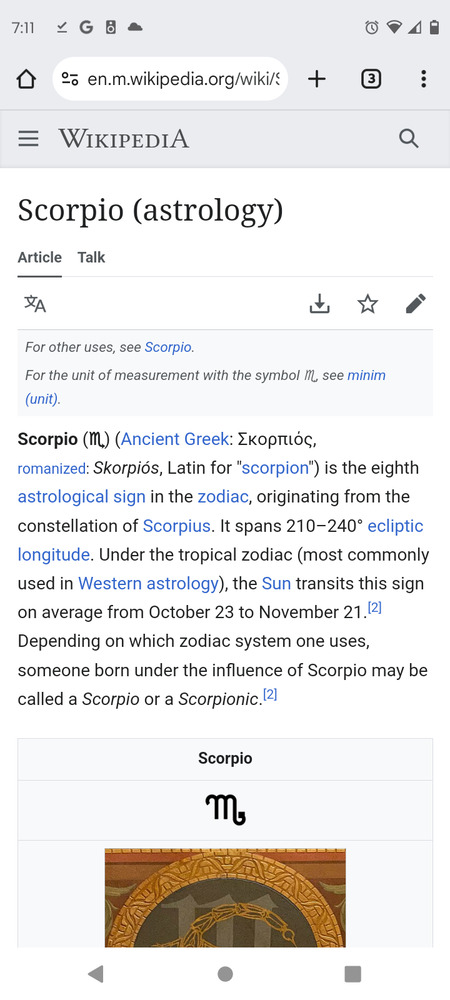
Task: Tap the Android back navigation button
Action: [96, 973]
